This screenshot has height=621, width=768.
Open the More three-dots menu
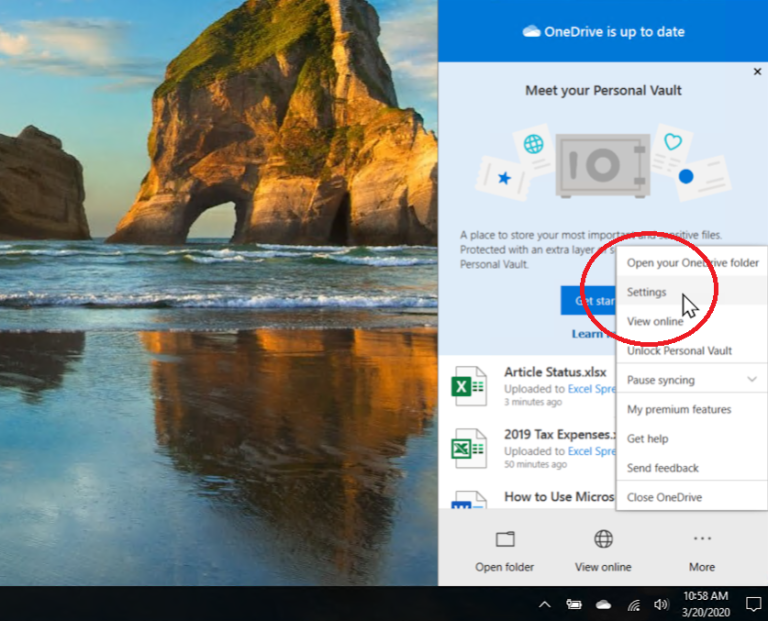coord(702,539)
